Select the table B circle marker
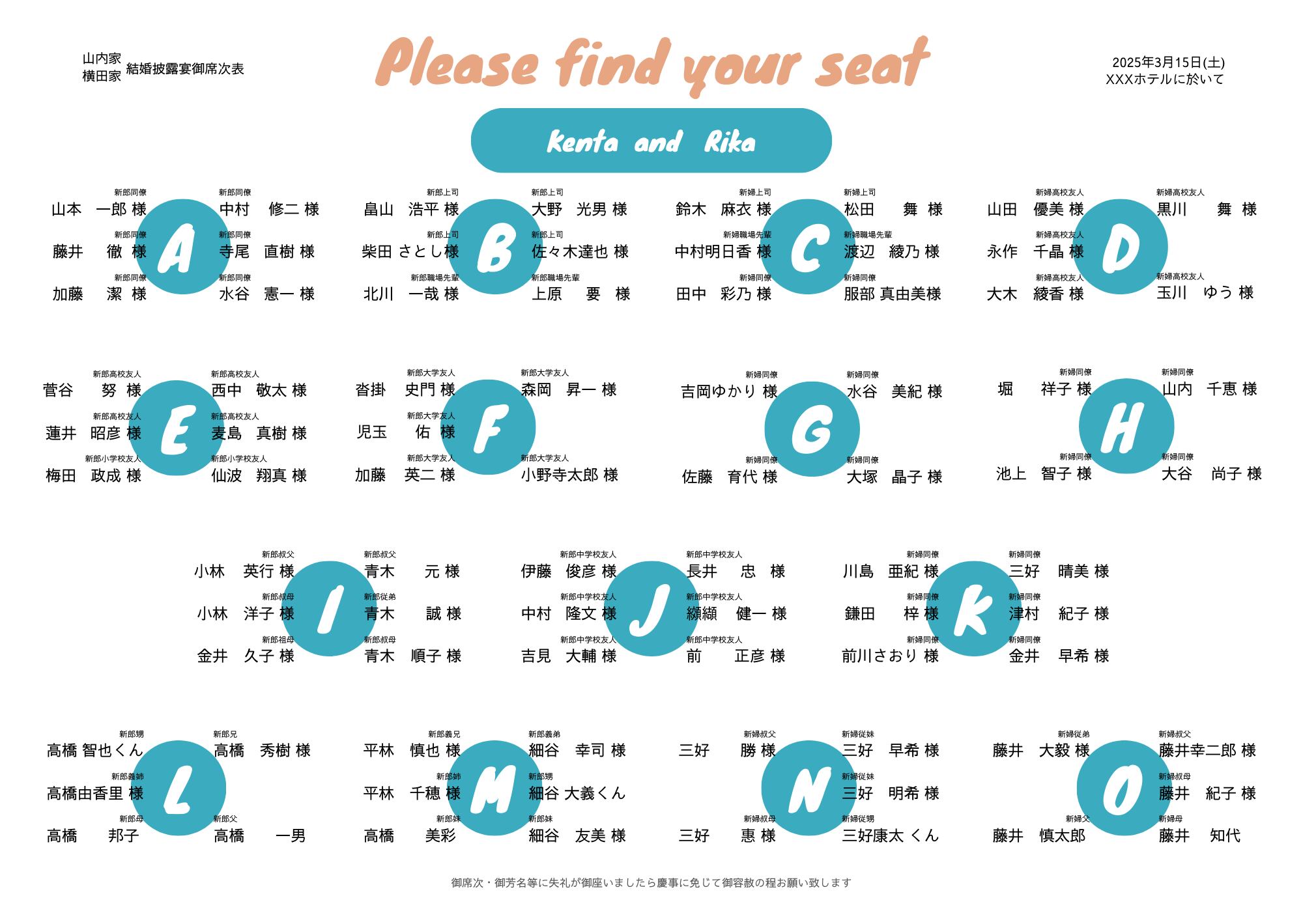The image size is (1303, 924). [494, 247]
